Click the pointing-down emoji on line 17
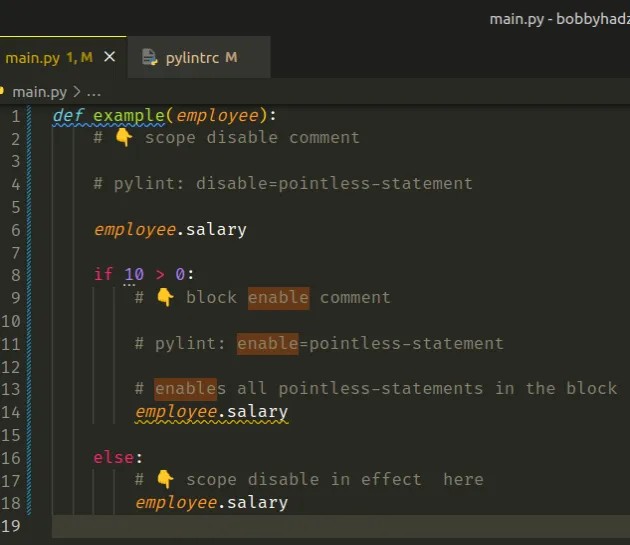Viewport: 630px width, 545px height. 165,479
